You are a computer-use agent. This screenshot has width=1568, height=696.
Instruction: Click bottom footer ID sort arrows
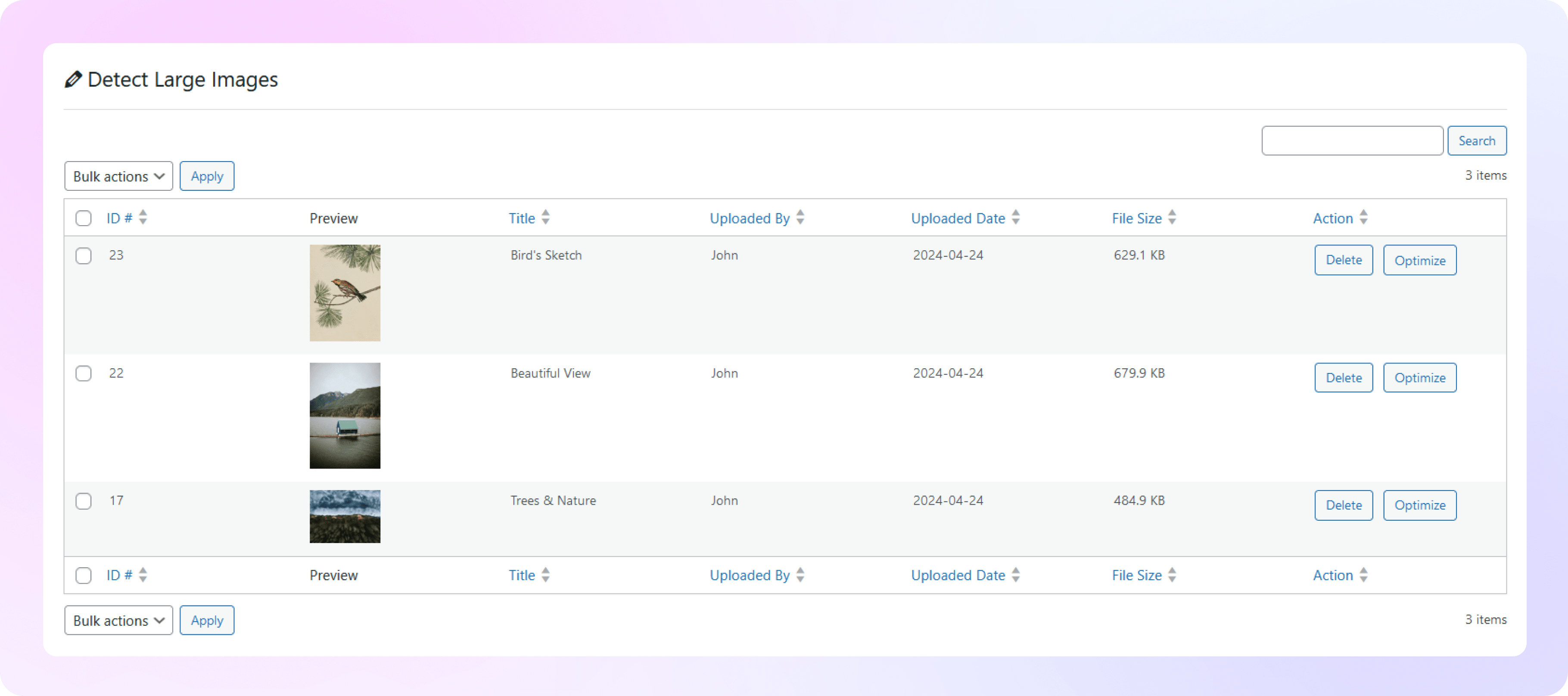(x=143, y=574)
